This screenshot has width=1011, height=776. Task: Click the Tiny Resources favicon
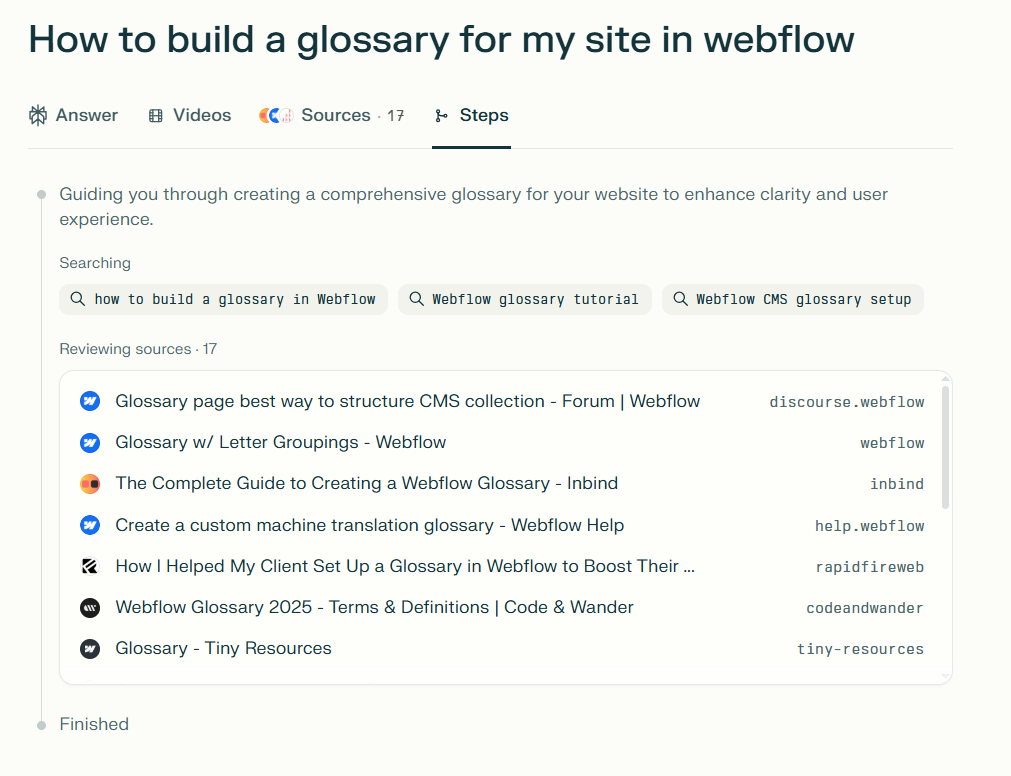click(90, 648)
